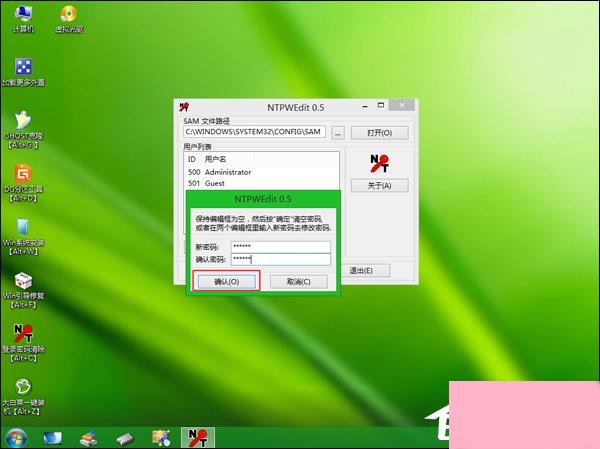Viewport: 600px width, 449px height.
Task: Click the confirm (O) button
Action: click(x=227, y=282)
